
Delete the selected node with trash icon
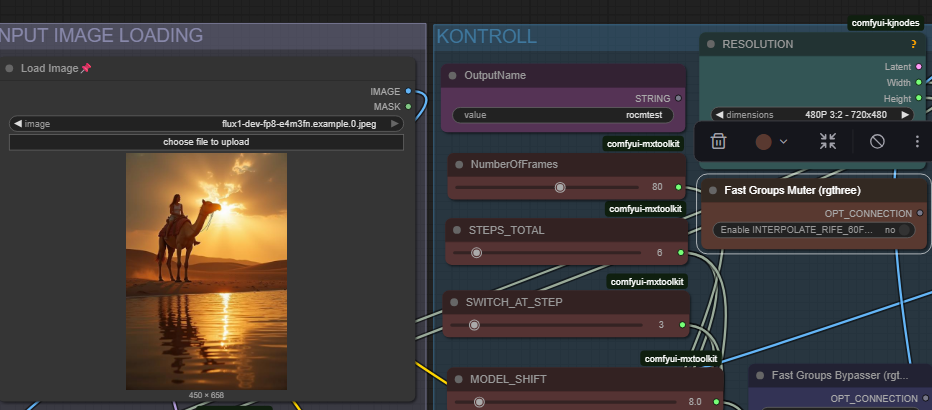click(x=718, y=142)
